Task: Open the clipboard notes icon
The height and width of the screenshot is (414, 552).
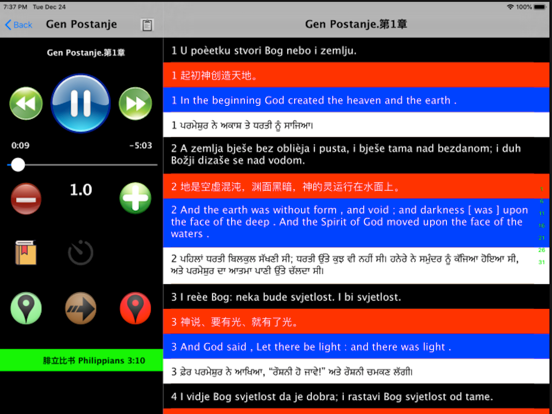Action: click(147, 25)
